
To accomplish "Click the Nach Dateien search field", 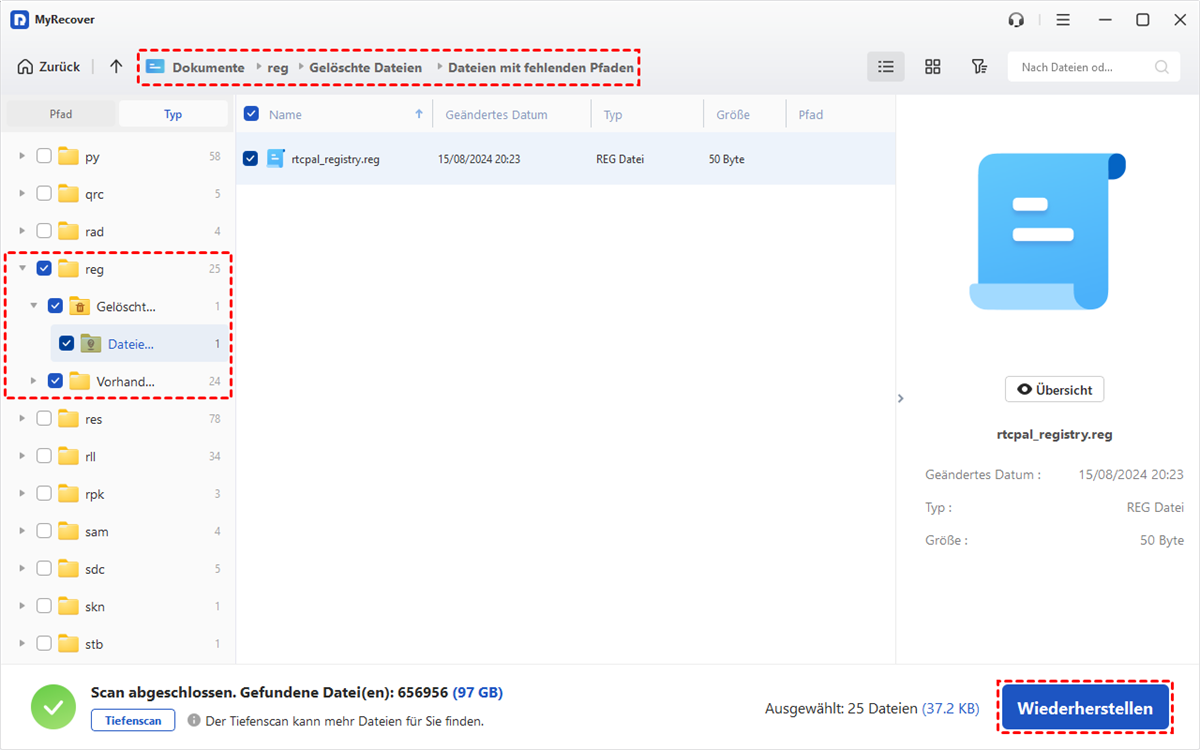I will coord(1080,68).
